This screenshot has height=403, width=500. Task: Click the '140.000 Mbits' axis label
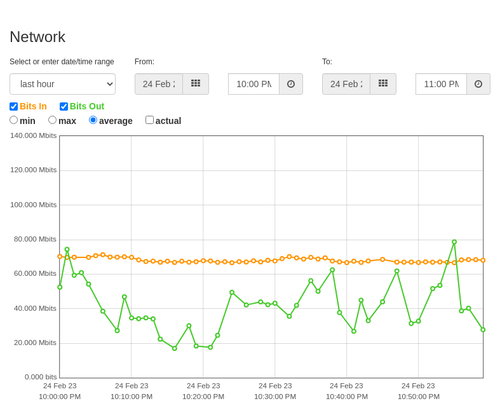coord(33,135)
